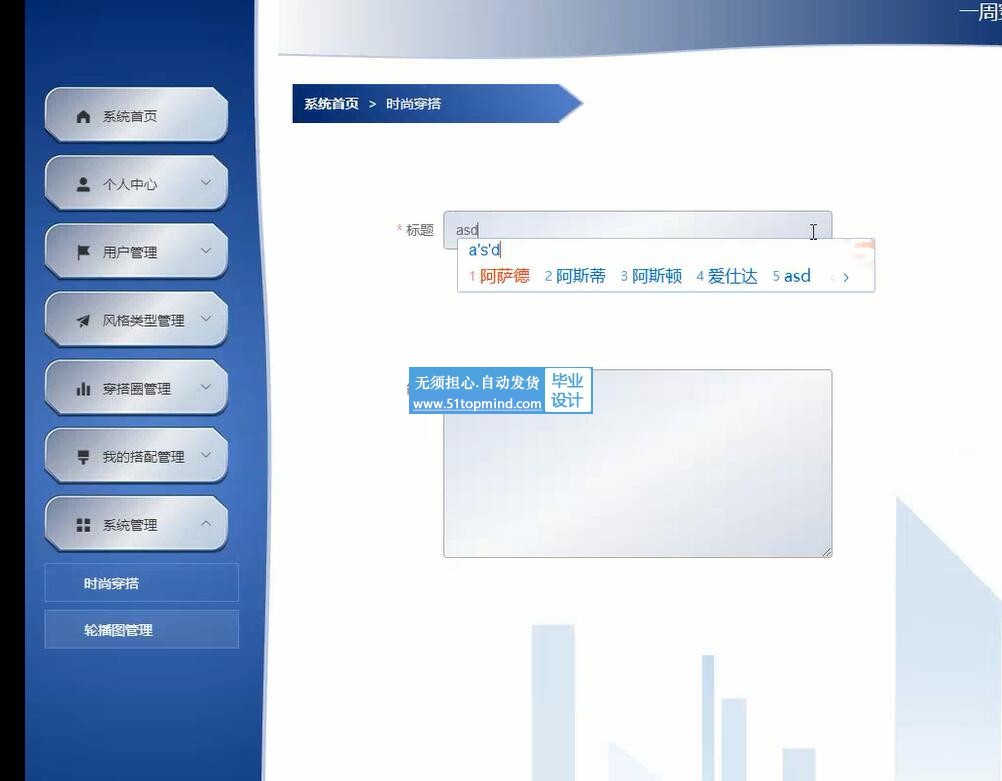Open the 个人中心 menu label

(x=130, y=185)
